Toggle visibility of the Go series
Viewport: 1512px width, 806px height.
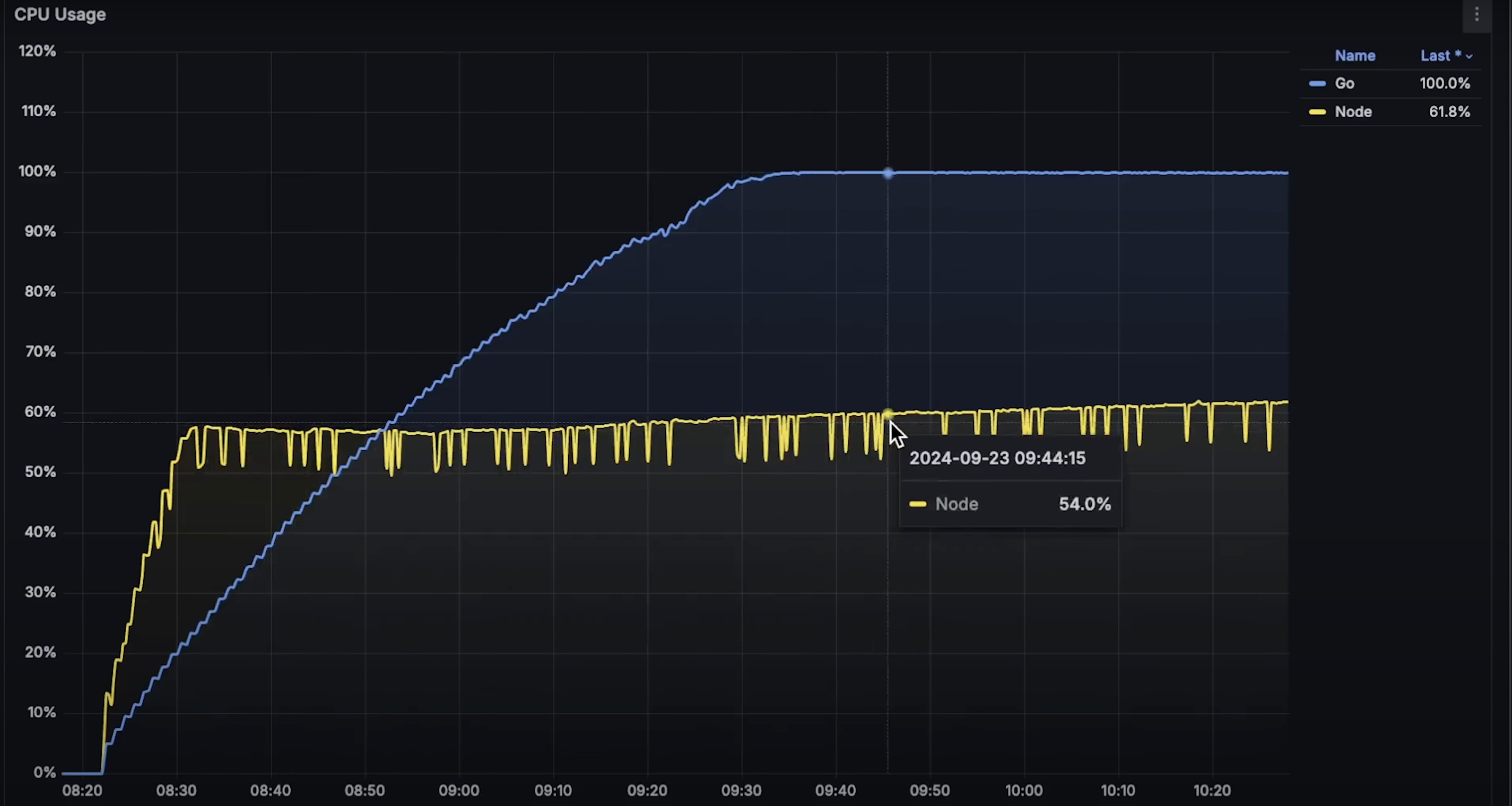click(x=1344, y=83)
